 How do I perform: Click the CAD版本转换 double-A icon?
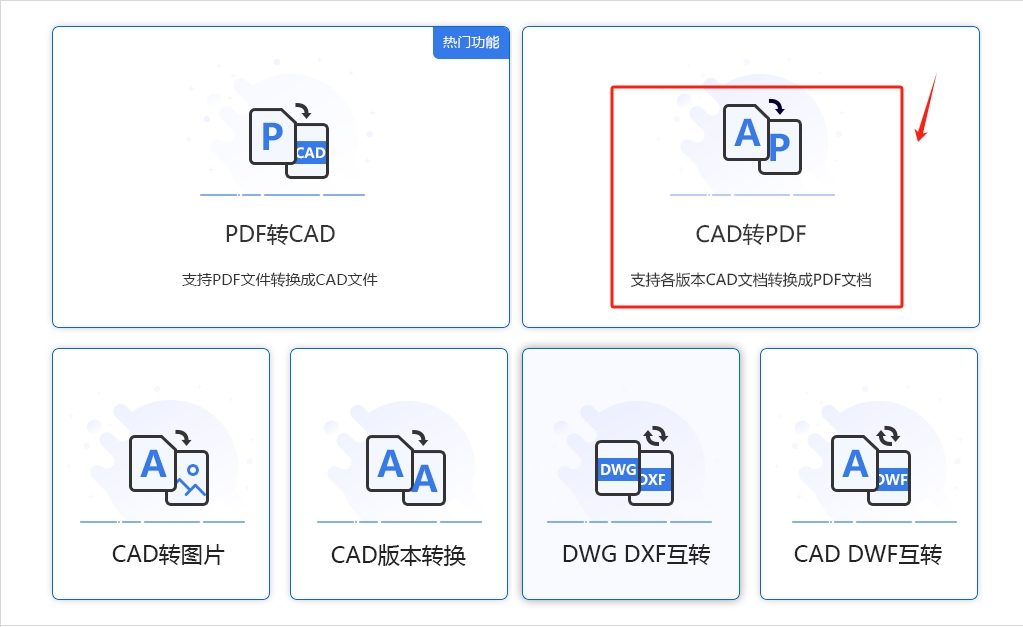coord(406,467)
